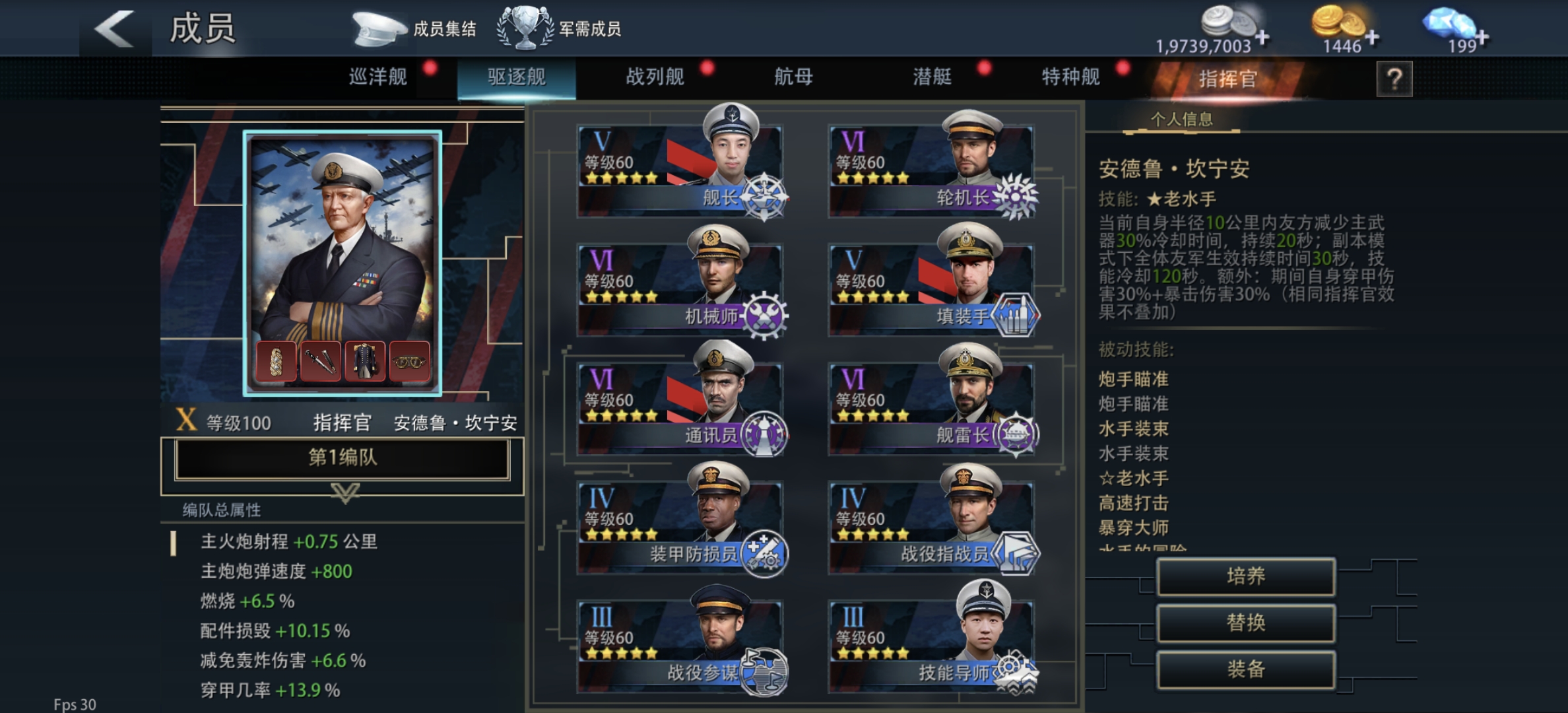This screenshot has height=713, width=1568.
Task: Expand the 第1编队 formation dropdown
Action: 343,458
